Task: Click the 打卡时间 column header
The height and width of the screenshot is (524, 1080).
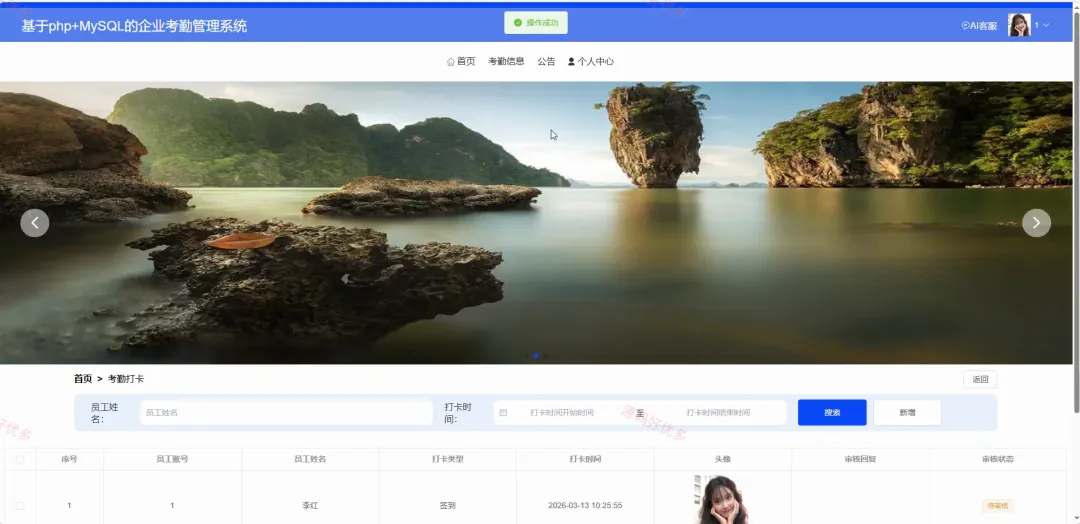Action: [585, 459]
